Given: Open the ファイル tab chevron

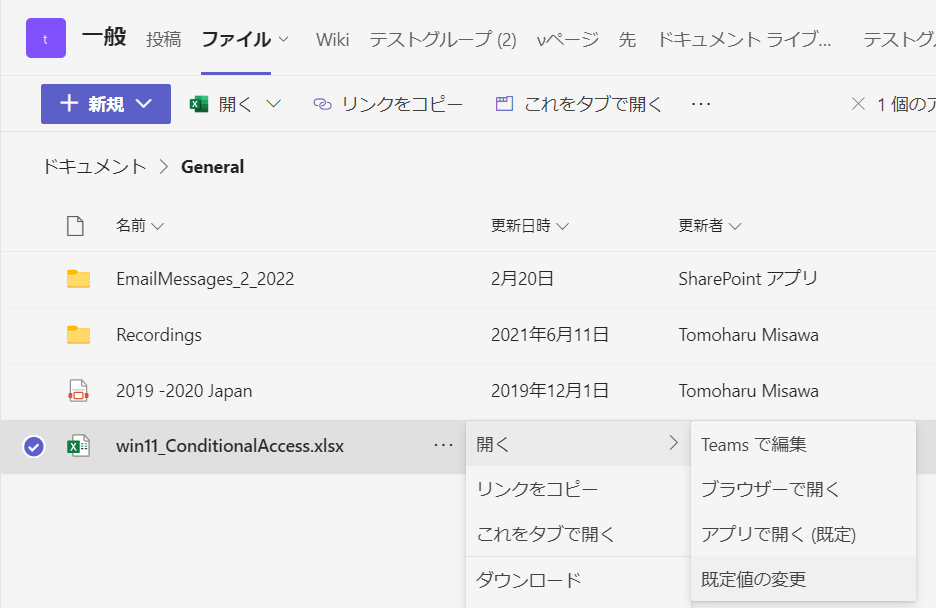Looking at the screenshot, I should (x=284, y=39).
